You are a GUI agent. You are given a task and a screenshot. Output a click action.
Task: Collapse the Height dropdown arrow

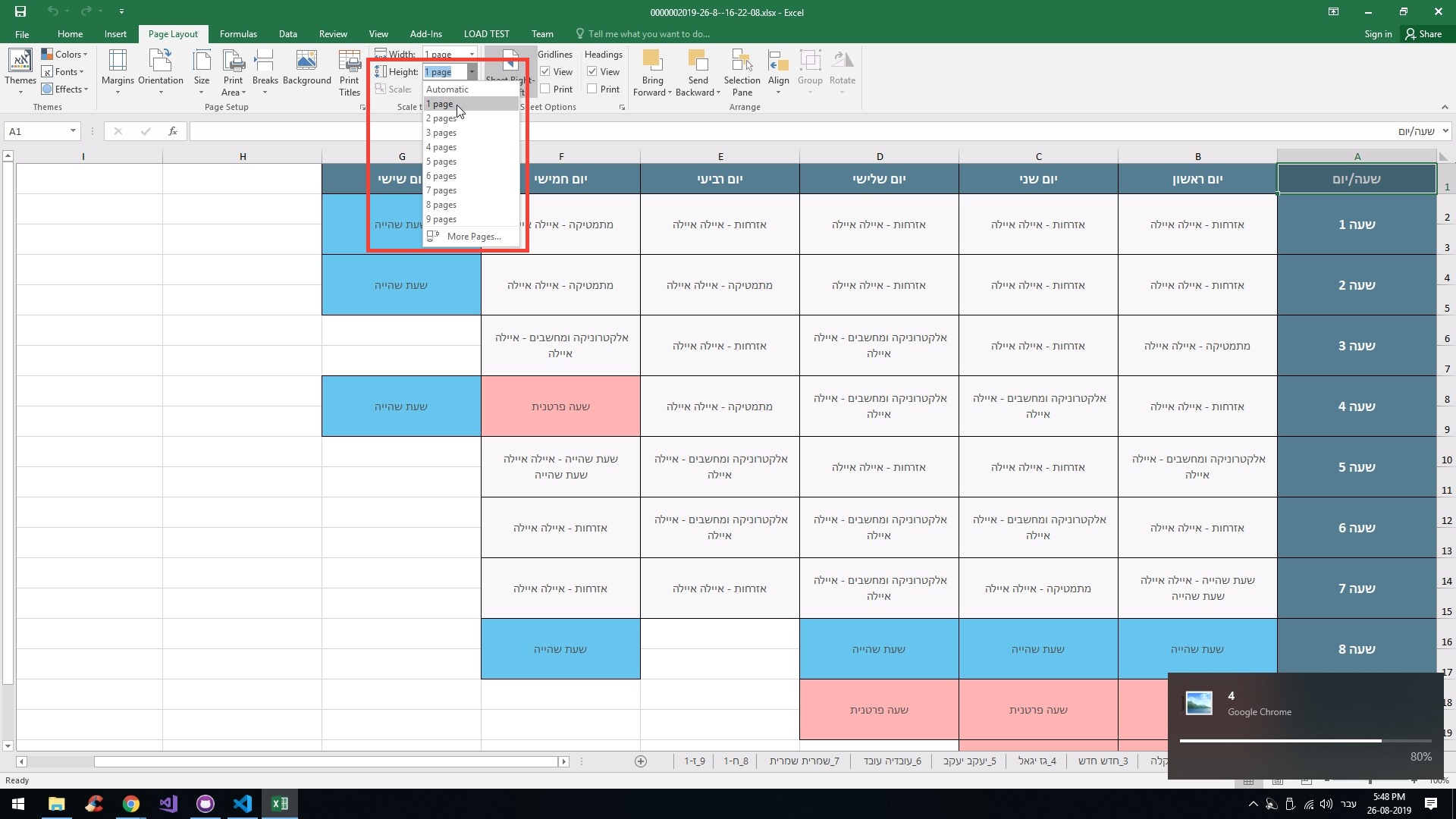coord(472,71)
